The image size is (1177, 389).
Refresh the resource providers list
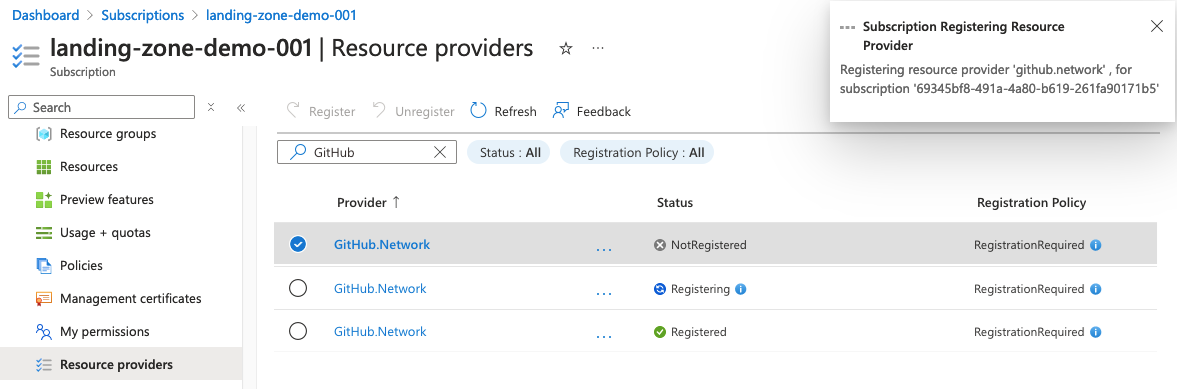(503, 111)
